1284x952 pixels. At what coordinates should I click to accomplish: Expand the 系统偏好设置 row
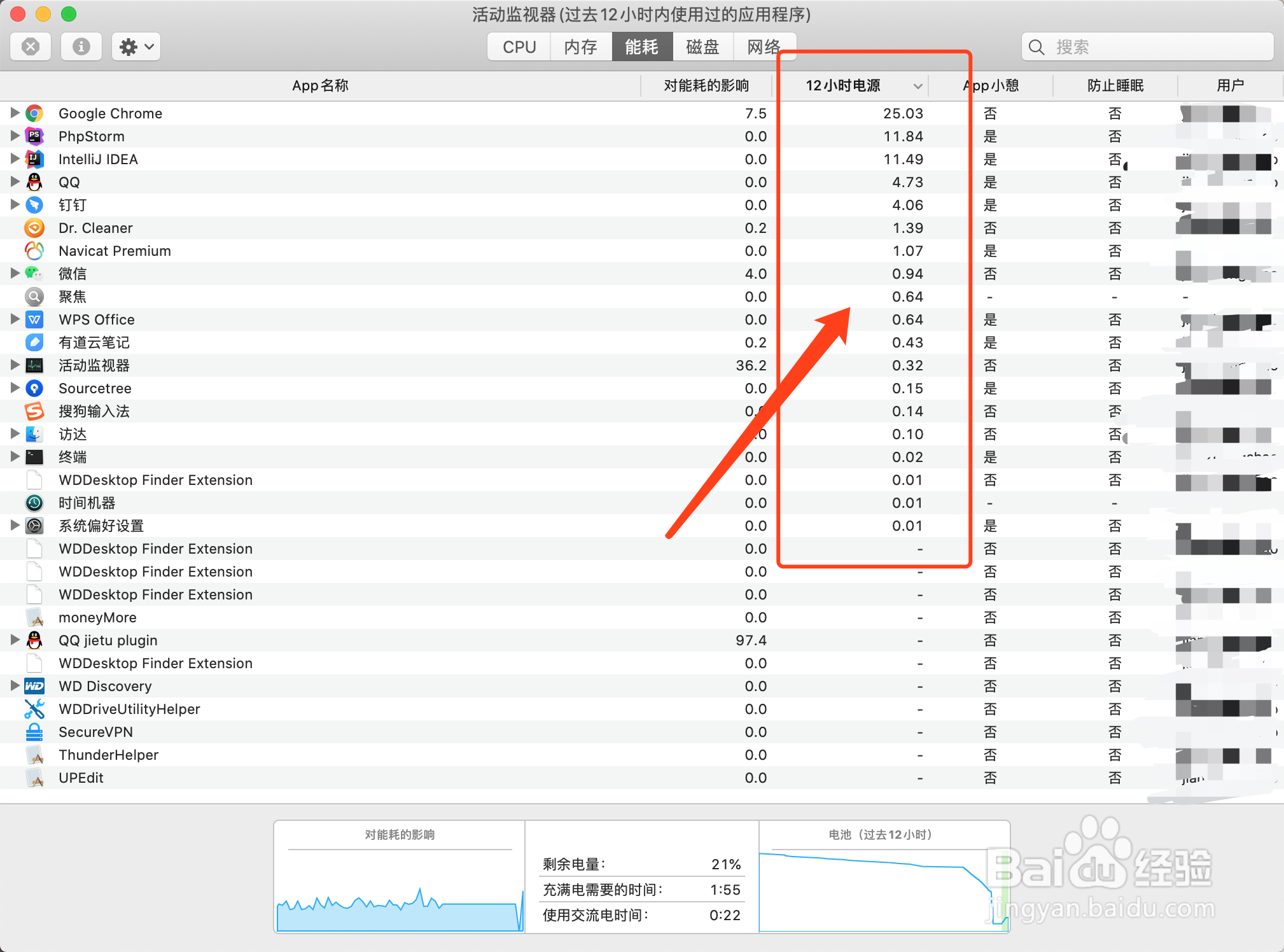tap(15, 525)
